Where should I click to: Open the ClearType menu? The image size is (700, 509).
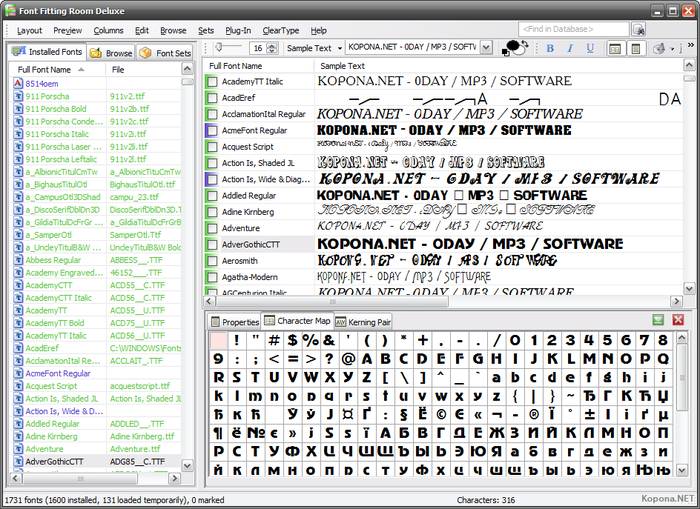[280, 30]
